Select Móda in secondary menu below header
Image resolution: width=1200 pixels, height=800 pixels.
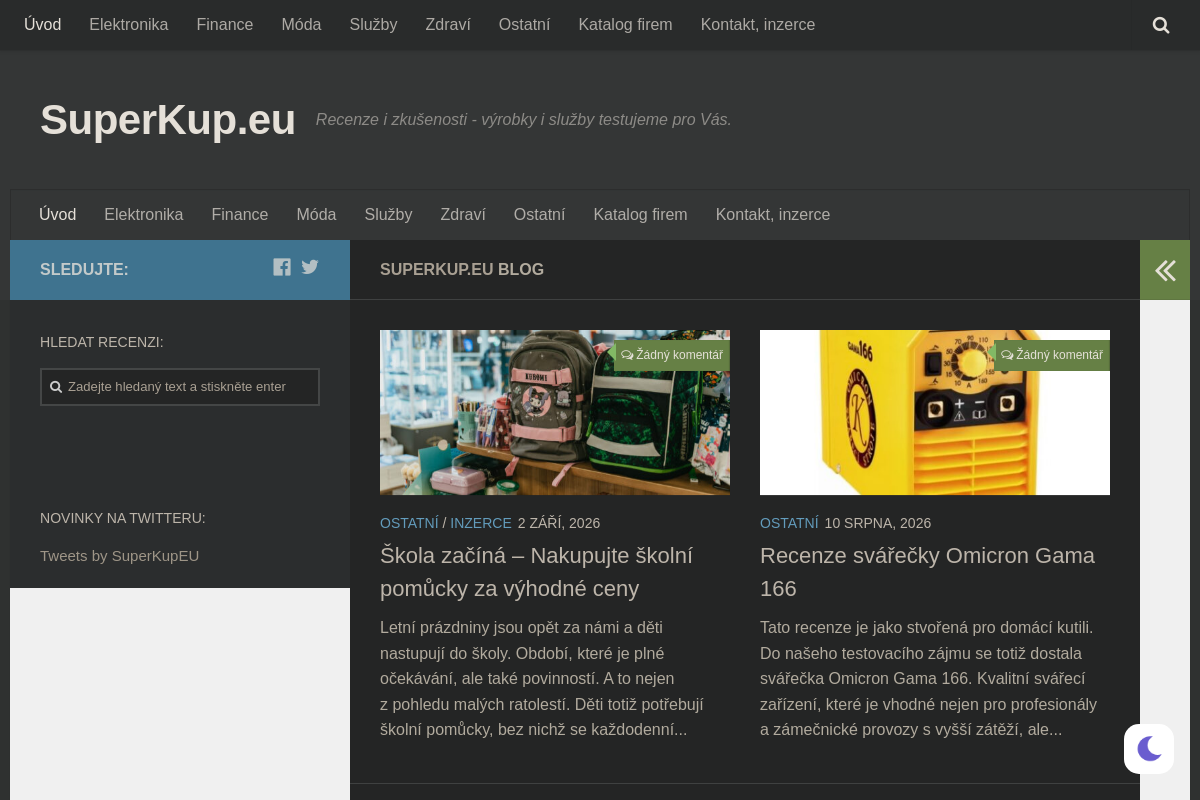point(316,215)
